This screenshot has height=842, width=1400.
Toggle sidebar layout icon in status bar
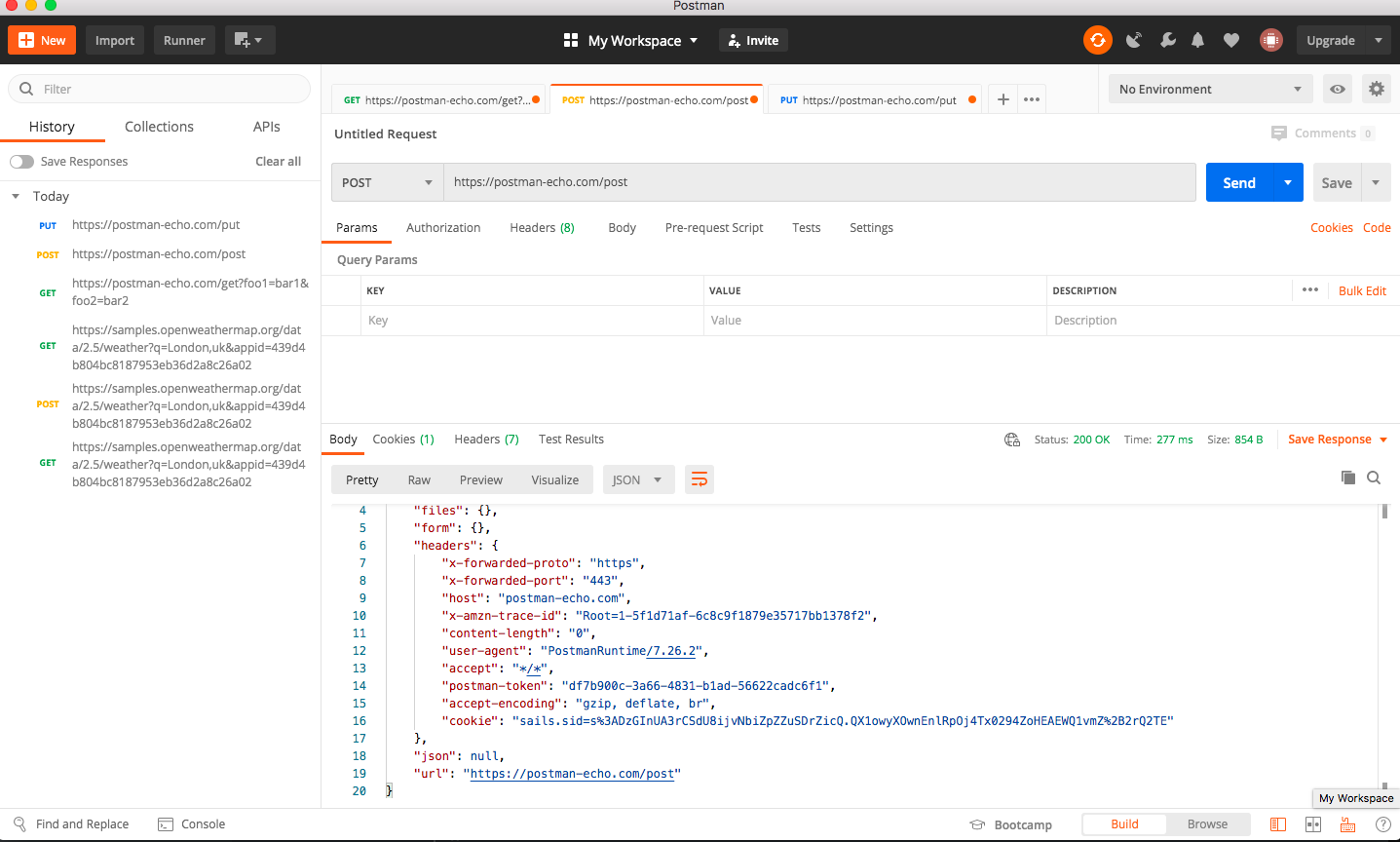coord(1278,824)
